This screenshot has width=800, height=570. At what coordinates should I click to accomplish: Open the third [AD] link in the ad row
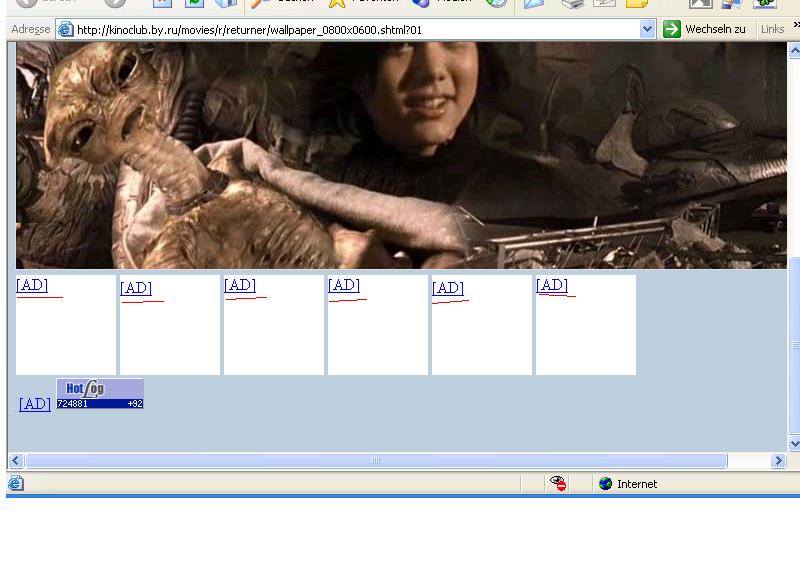click(x=240, y=285)
